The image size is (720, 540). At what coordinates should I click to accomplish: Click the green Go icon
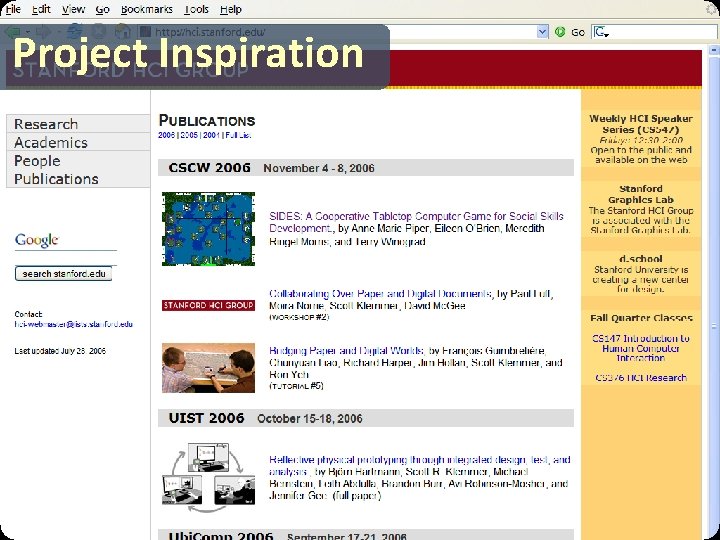pos(560,32)
